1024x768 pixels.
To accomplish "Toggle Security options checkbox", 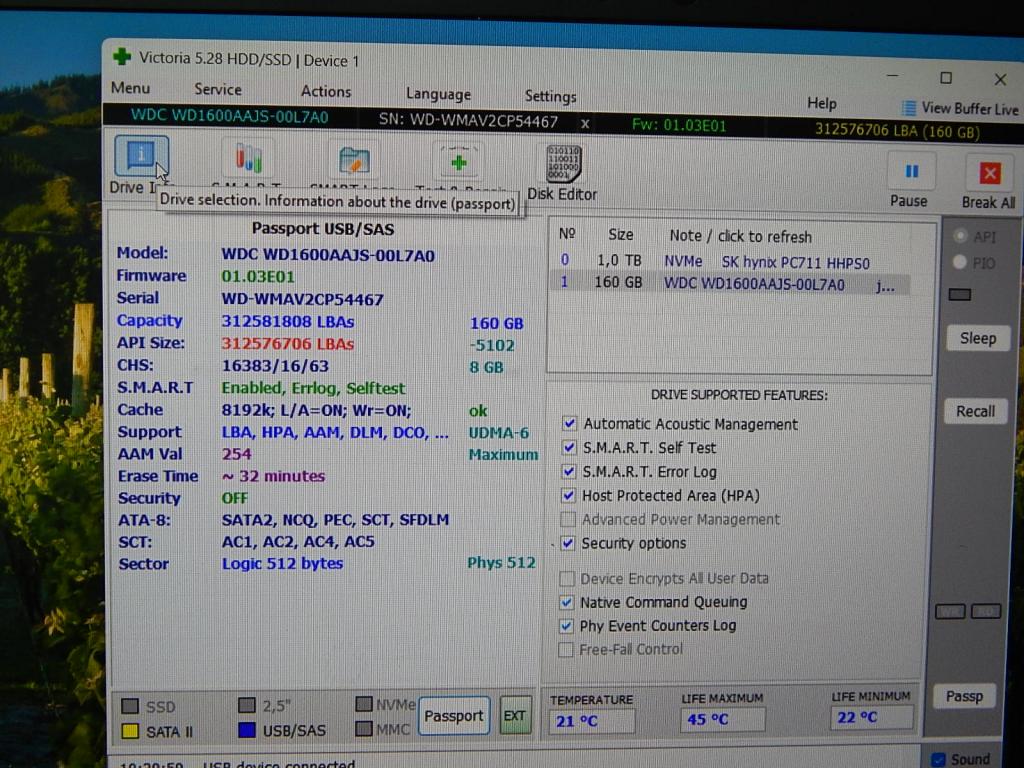I will point(568,543).
